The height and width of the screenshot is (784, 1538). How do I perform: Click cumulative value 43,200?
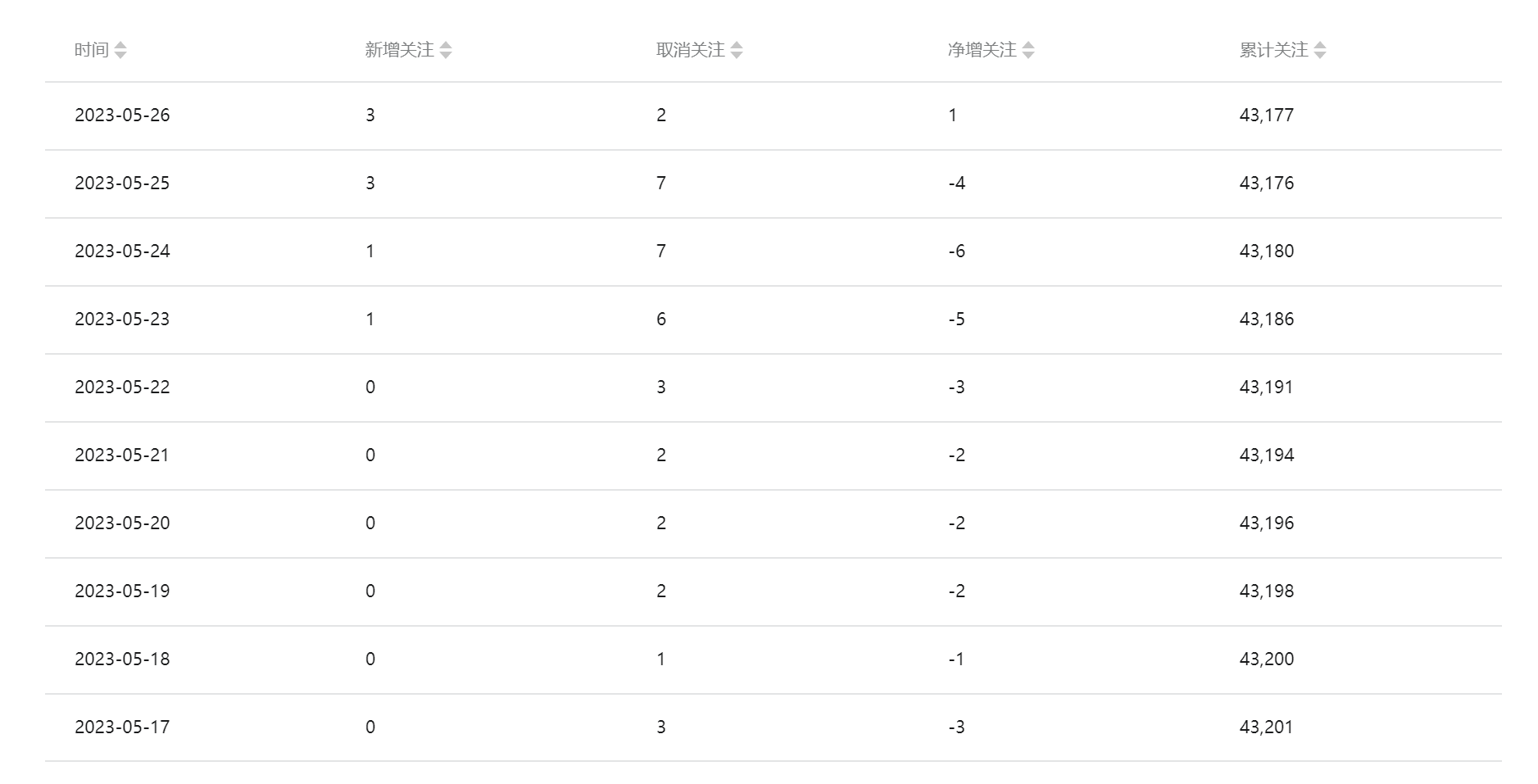[x=1267, y=659]
